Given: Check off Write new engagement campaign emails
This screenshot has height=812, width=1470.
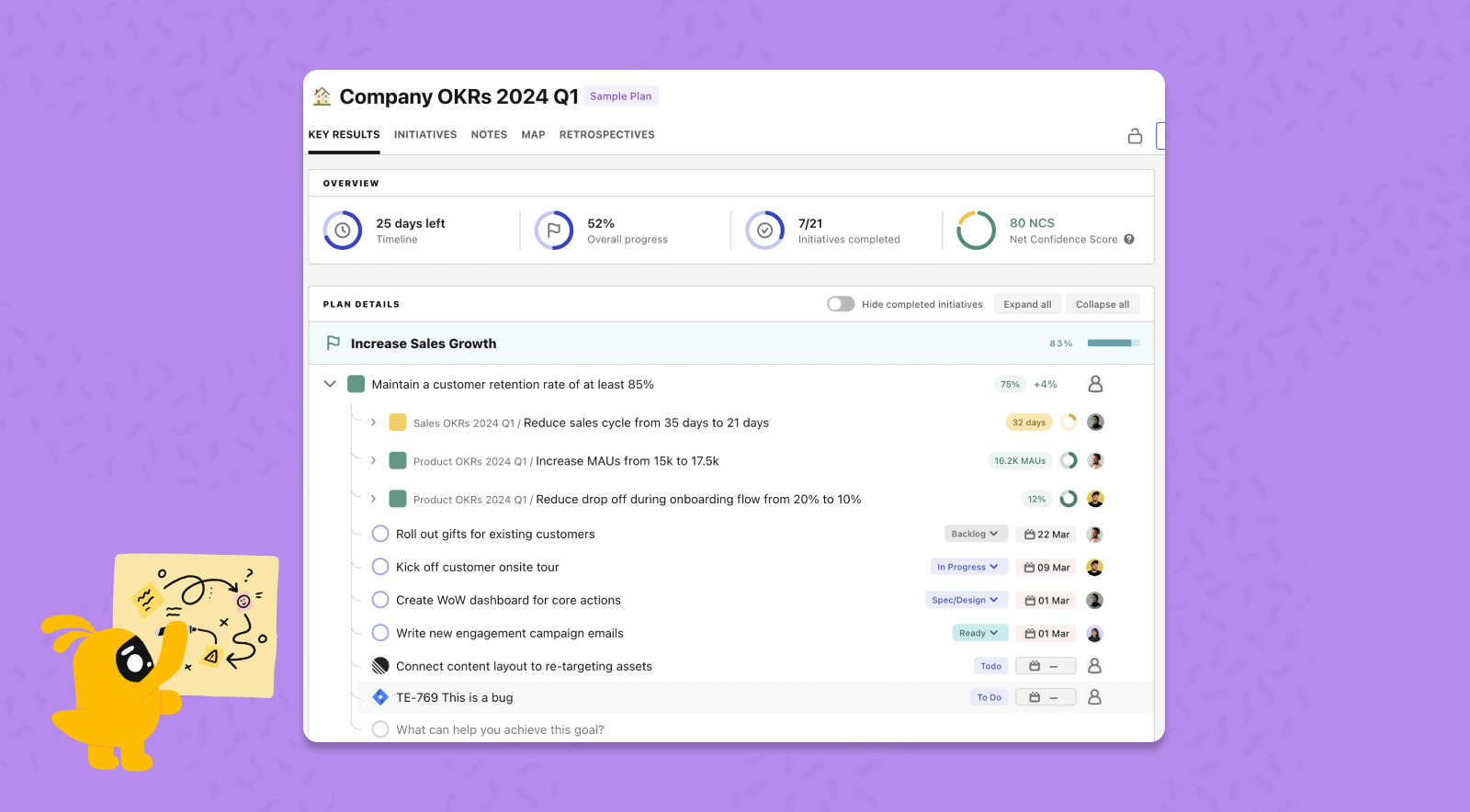Looking at the screenshot, I should click(380, 633).
